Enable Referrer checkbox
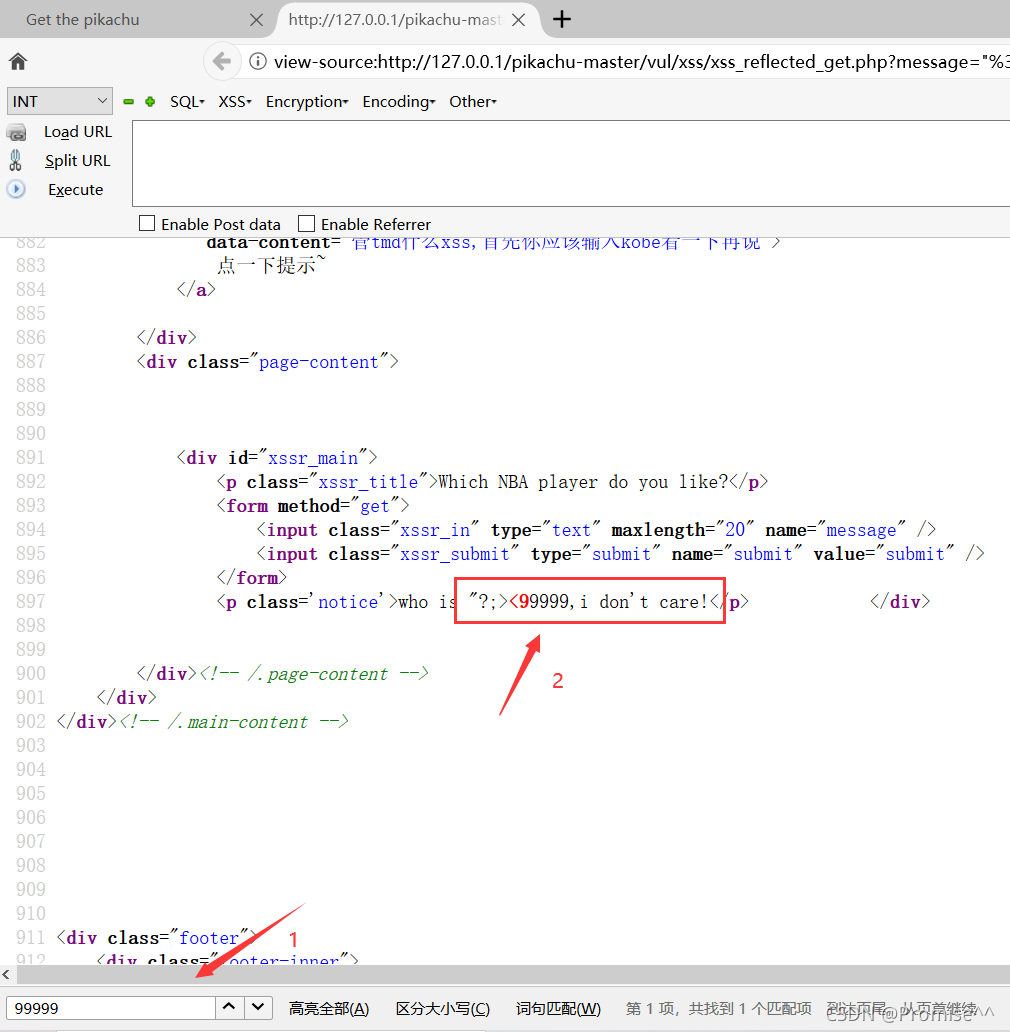Image resolution: width=1010 pixels, height=1032 pixels. (306, 223)
